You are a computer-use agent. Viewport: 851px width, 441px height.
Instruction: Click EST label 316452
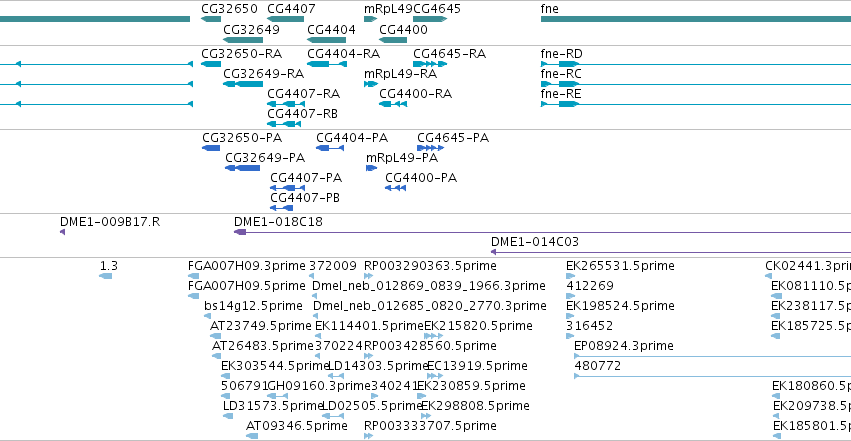click(589, 326)
